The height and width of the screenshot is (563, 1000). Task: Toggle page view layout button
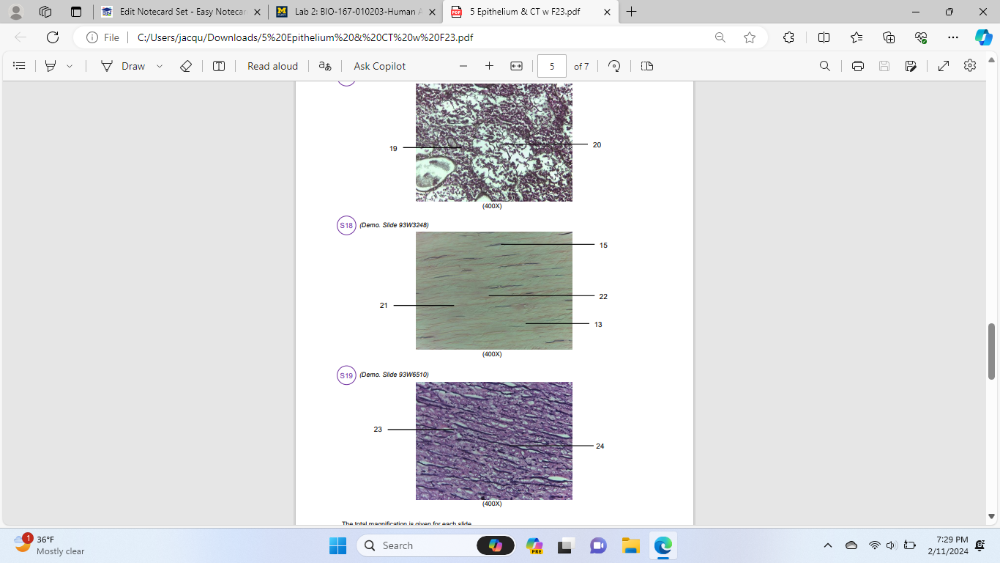coord(647,66)
